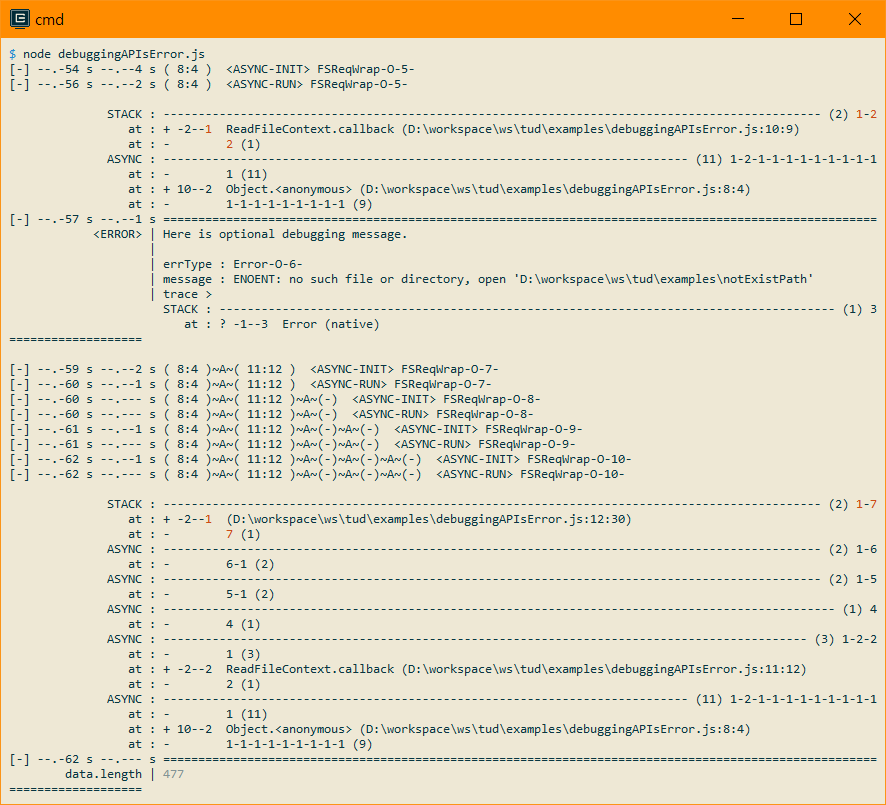Select the ASYNC-INIT FSReqWrap-0-10- line
886x805 pixels.
tap(320, 459)
